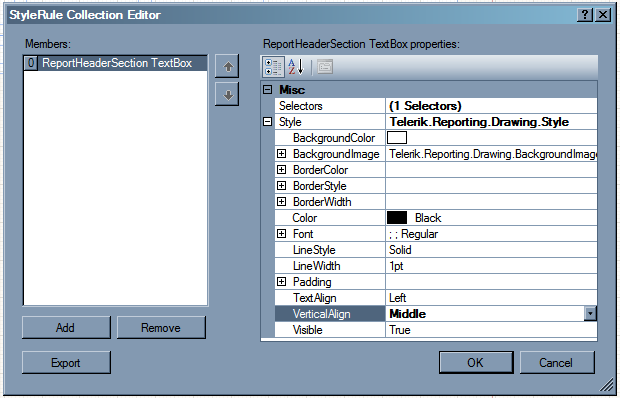The width and height of the screenshot is (620, 398).
Task: Confirm with the OK button
Action: 476,362
